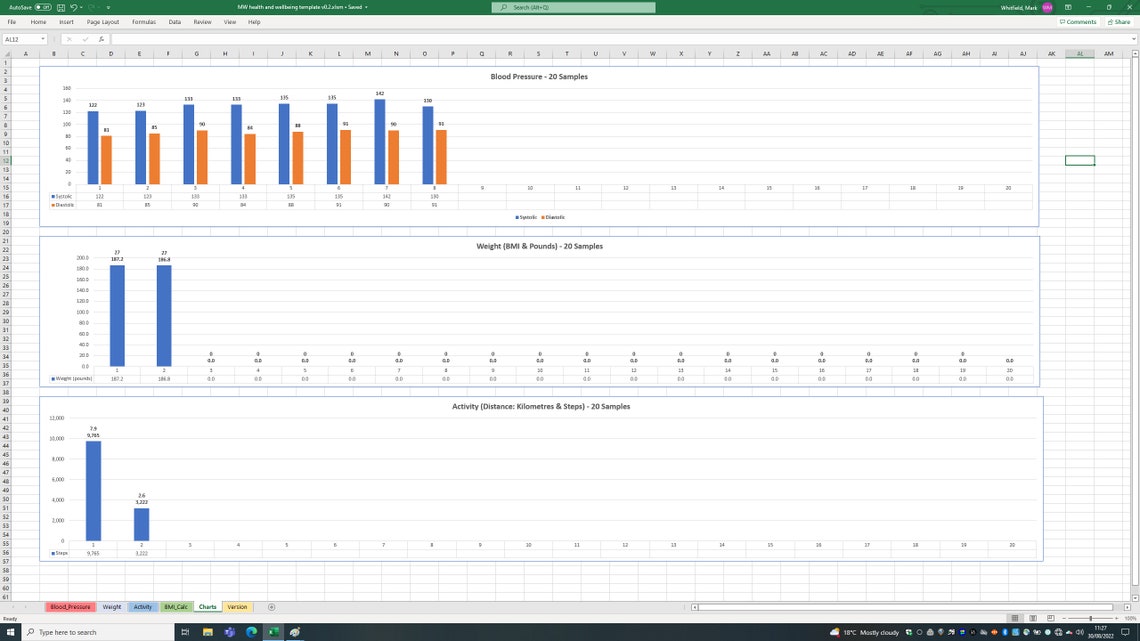This screenshot has width=1140, height=641.
Task: Click the Share button
Action: (x=1120, y=21)
